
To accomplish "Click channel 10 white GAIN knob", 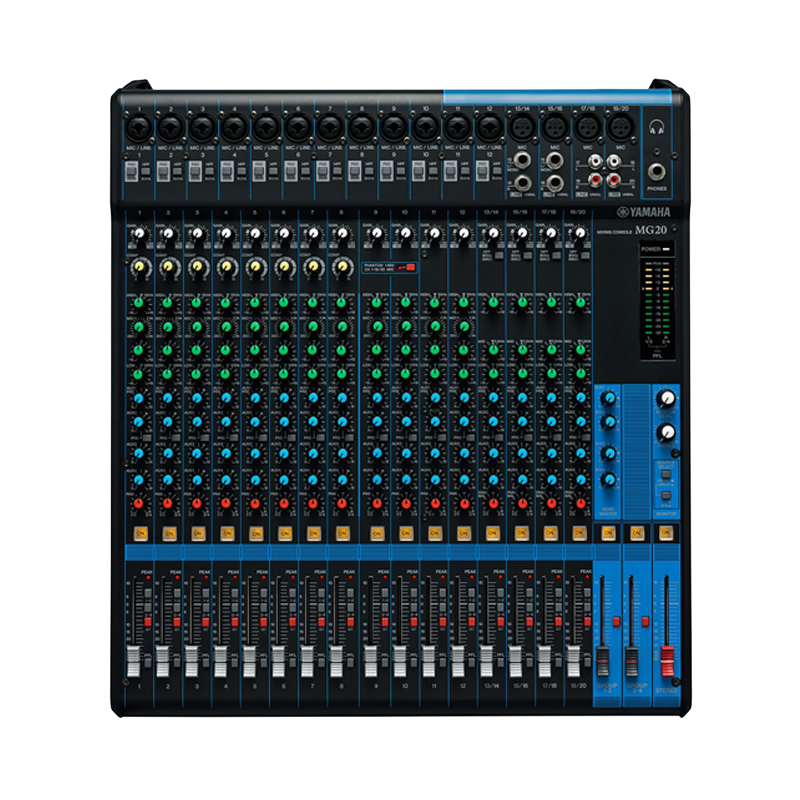I will tap(406, 234).
